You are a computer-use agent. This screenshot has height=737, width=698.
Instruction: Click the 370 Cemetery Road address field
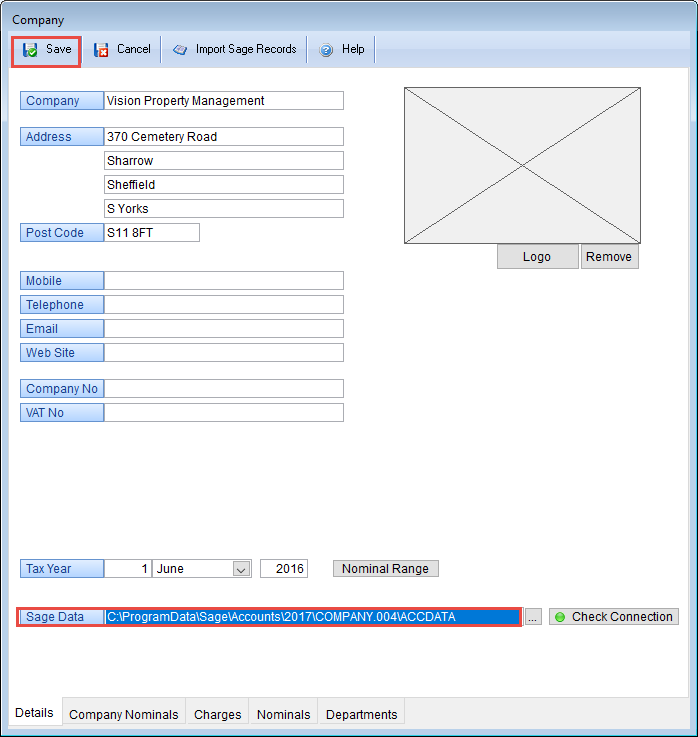tap(224, 137)
